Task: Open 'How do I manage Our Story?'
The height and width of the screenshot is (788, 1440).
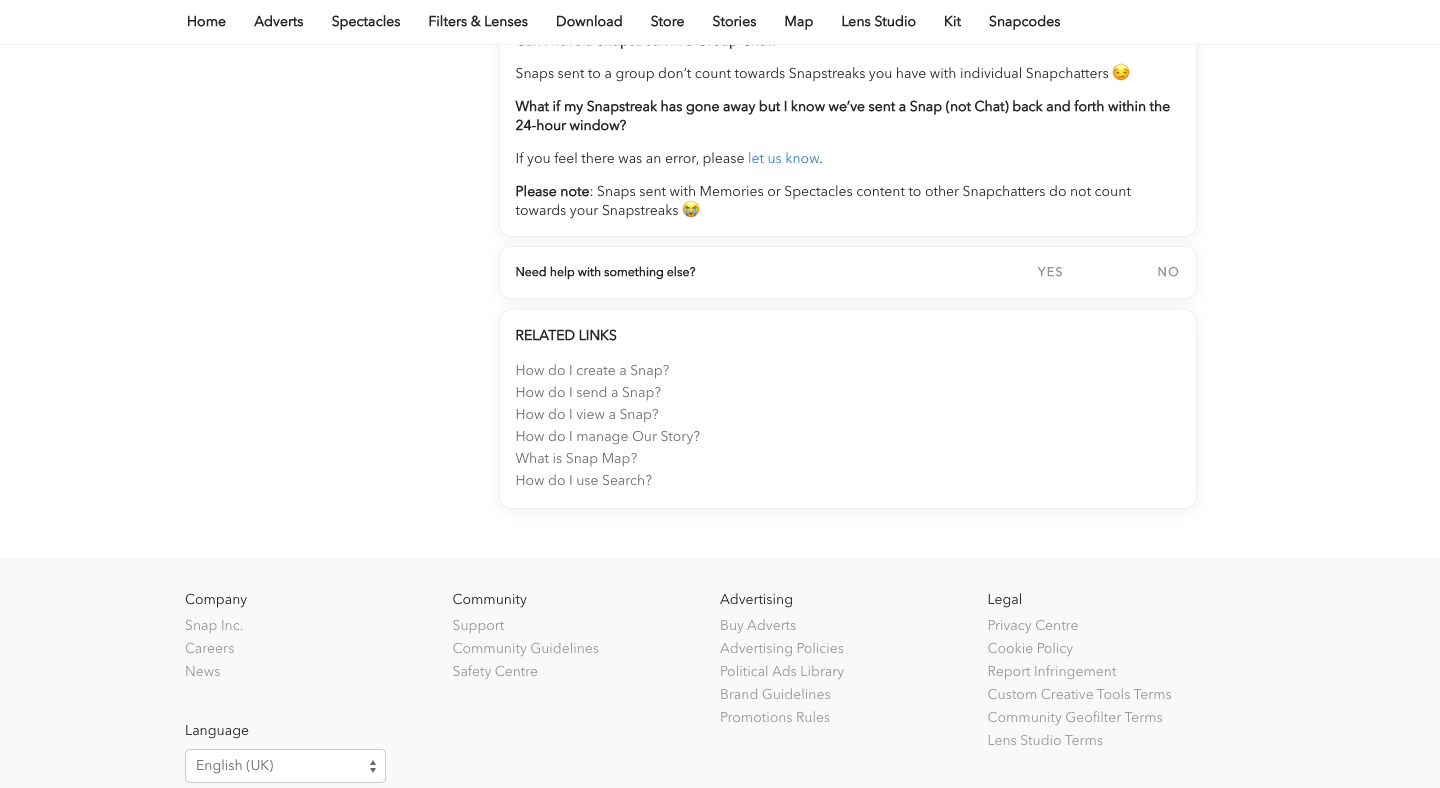Action: [x=607, y=437]
